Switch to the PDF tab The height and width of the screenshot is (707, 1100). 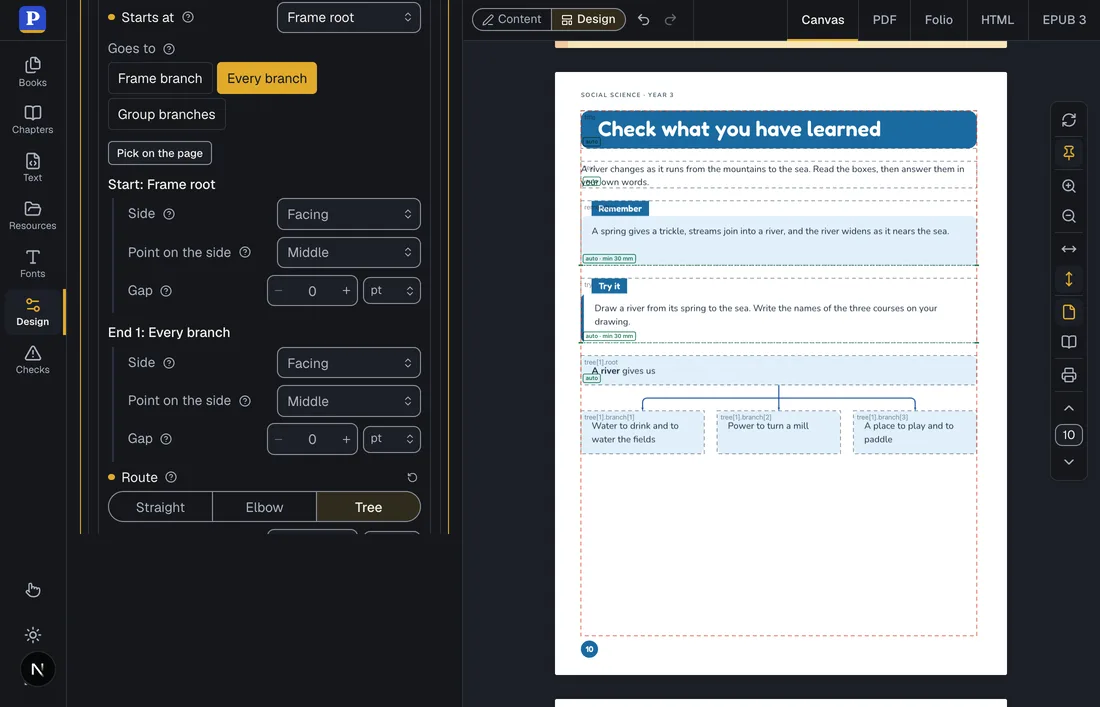[884, 20]
